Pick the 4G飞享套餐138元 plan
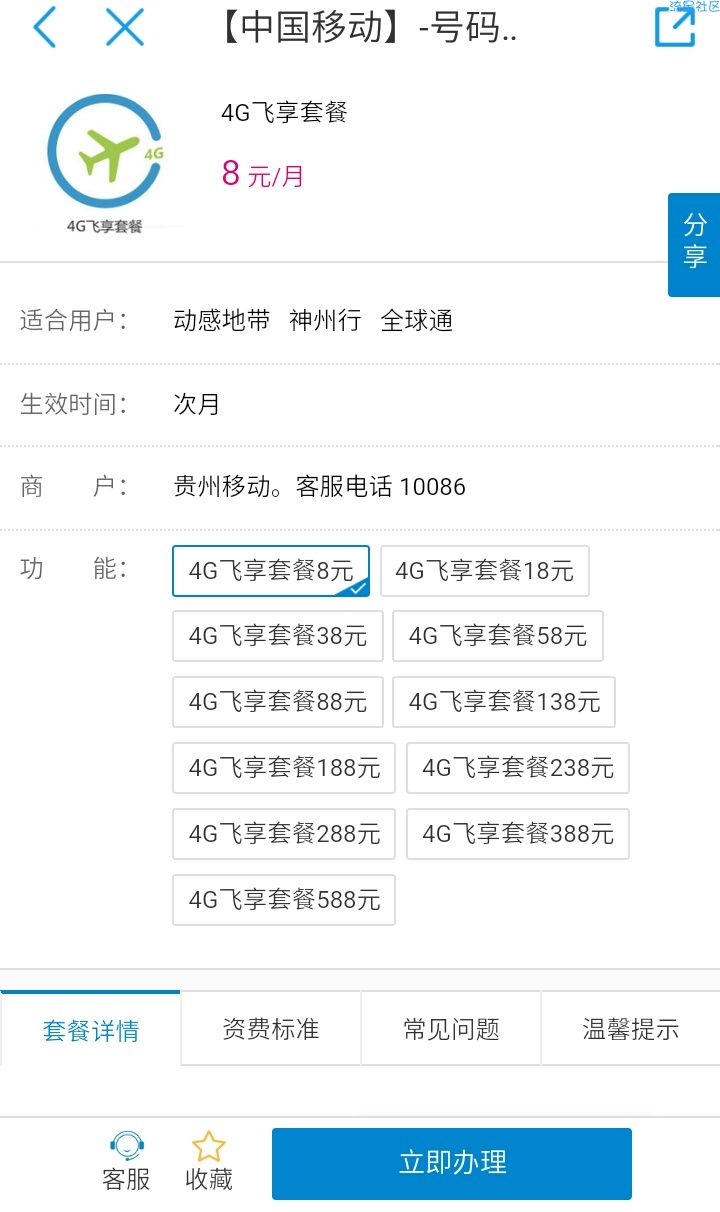 coord(504,702)
